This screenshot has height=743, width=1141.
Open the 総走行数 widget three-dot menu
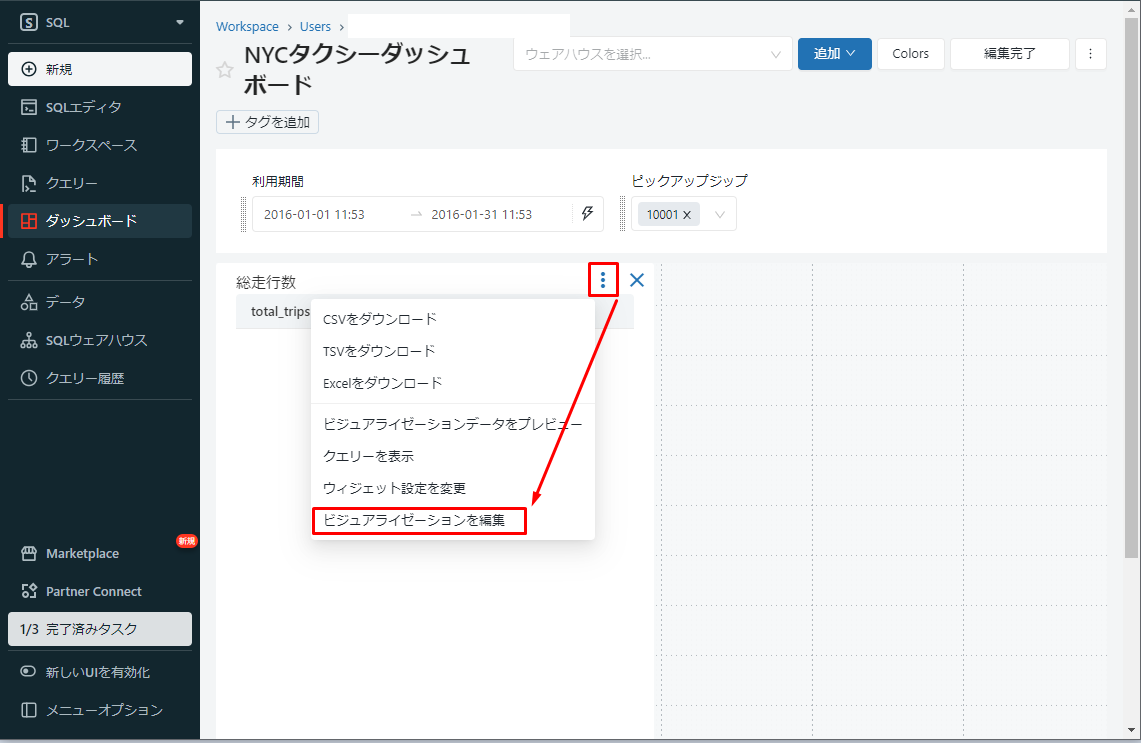tap(603, 280)
